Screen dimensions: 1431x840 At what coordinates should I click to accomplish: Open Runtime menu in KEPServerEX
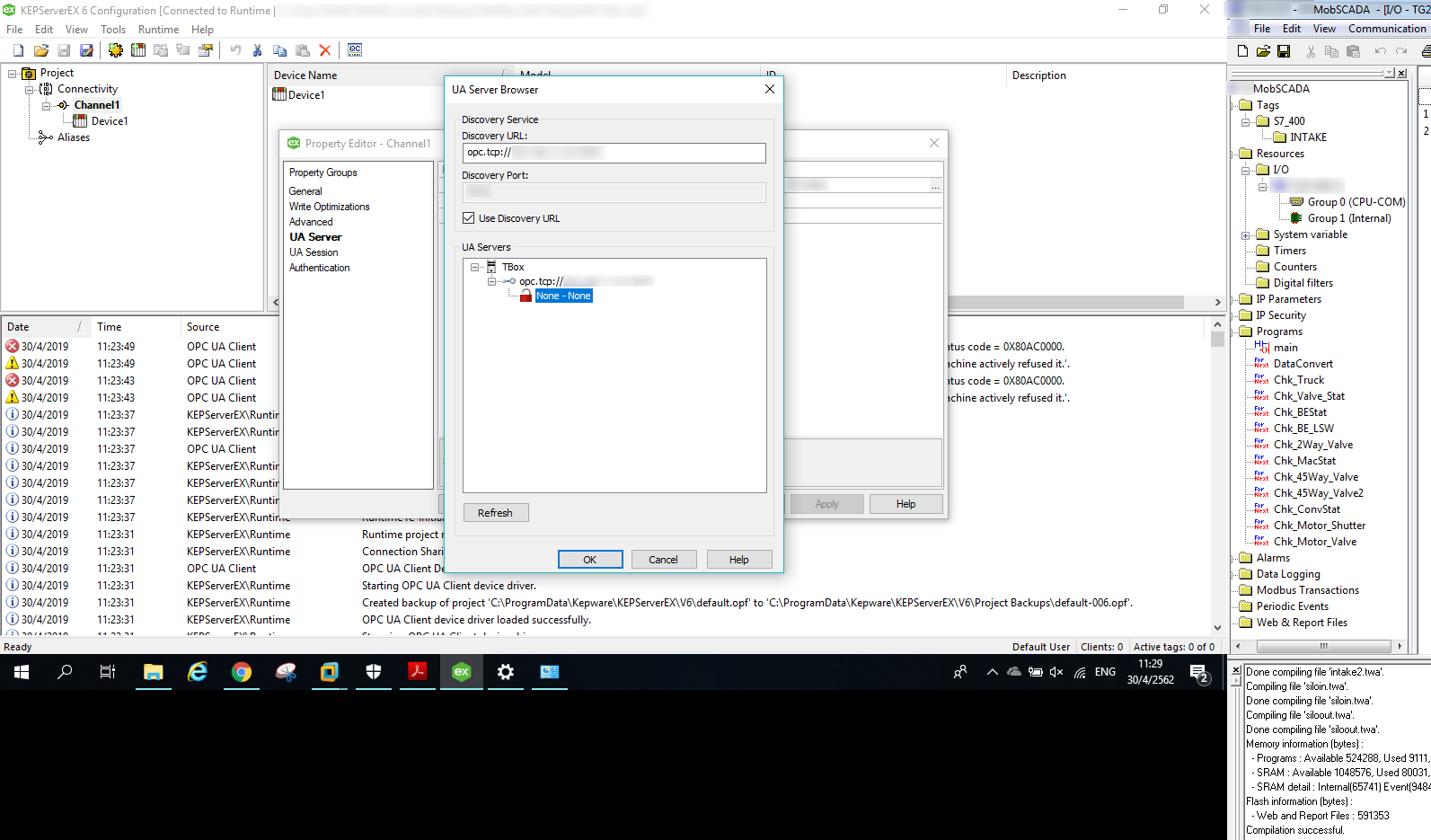pos(158,30)
